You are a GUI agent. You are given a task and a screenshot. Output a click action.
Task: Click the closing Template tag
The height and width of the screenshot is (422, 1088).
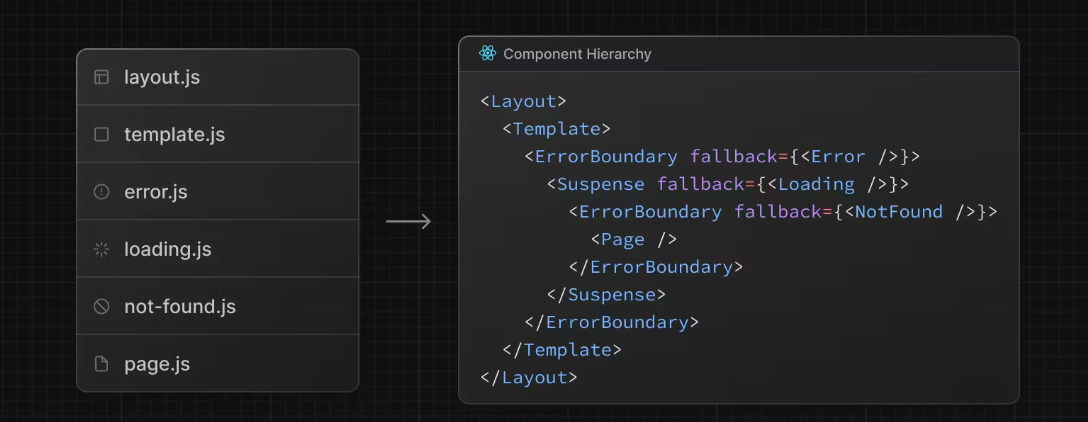click(x=562, y=350)
